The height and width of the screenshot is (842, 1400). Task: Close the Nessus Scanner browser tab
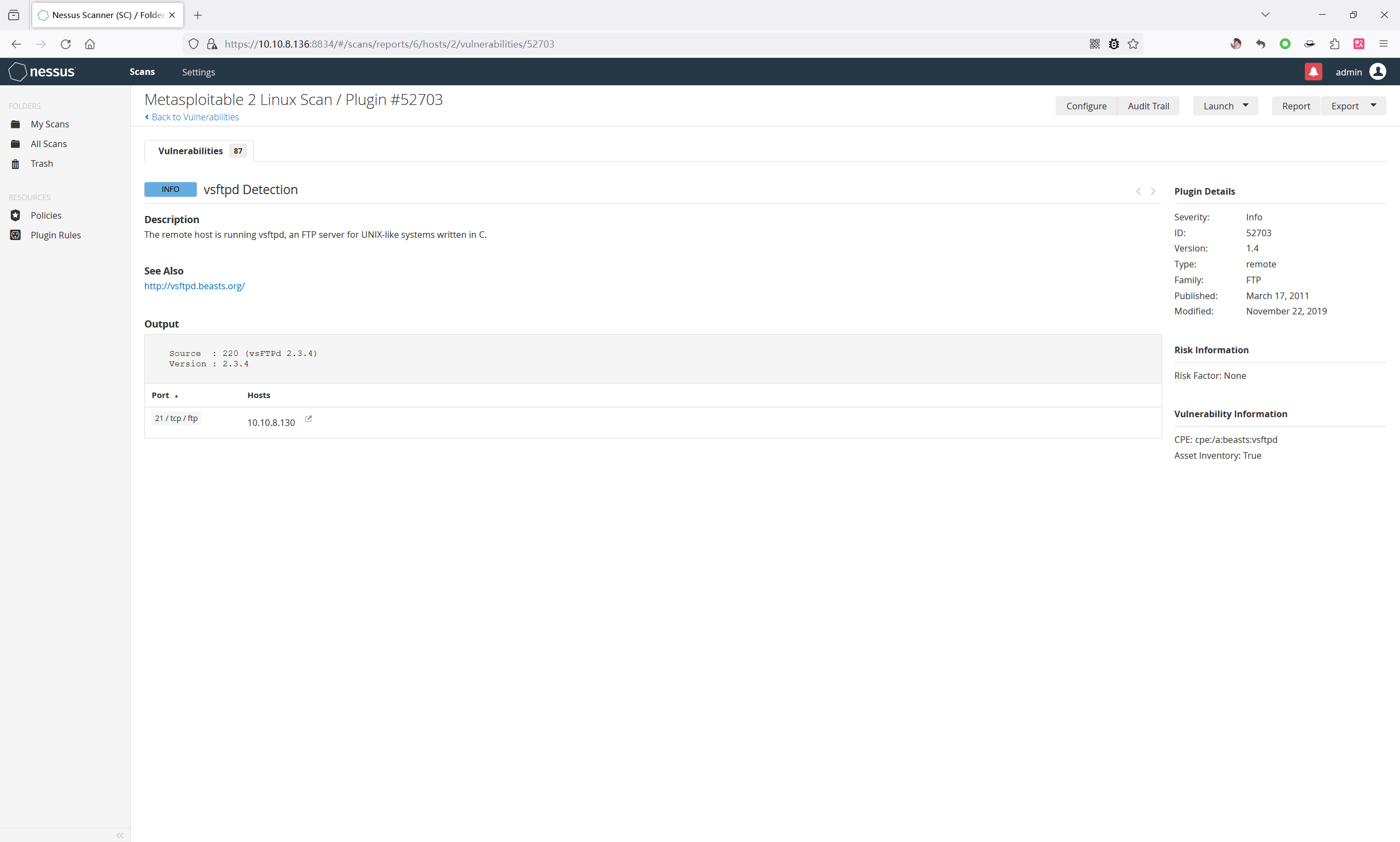[172, 15]
